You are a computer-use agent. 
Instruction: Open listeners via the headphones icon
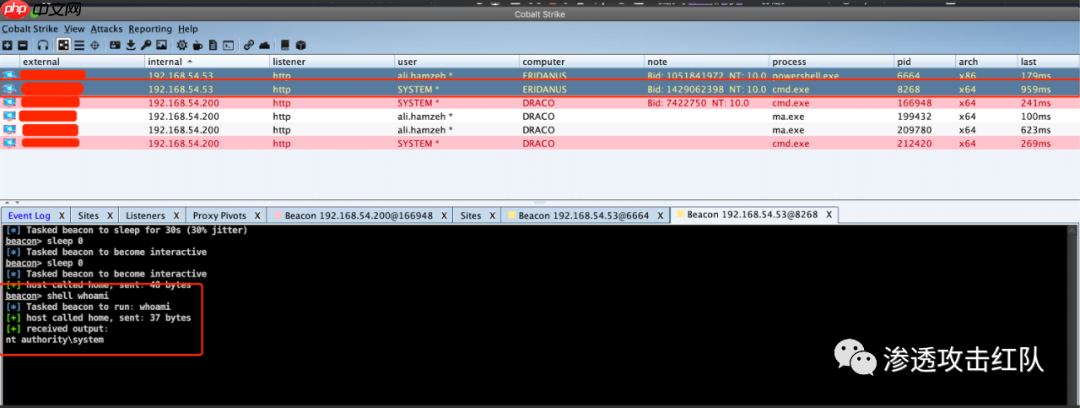point(43,45)
